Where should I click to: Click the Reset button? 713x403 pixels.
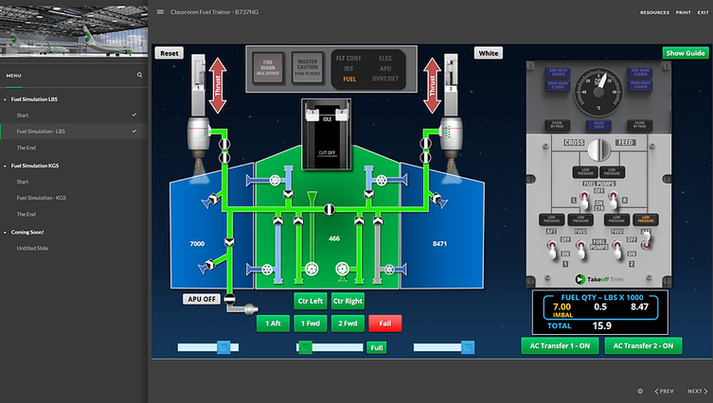pyautogui.click(x=169, y=53)
